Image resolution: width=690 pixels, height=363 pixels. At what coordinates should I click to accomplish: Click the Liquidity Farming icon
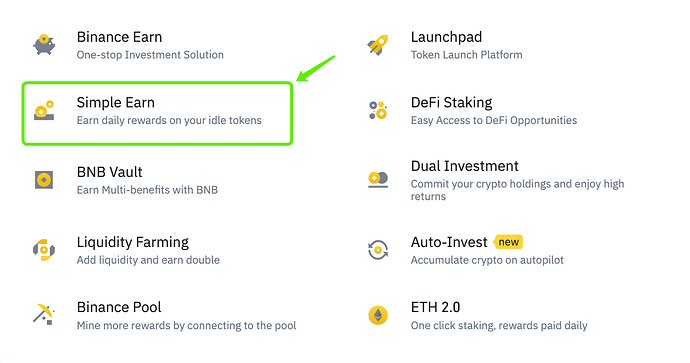click(x=44, y=249)
